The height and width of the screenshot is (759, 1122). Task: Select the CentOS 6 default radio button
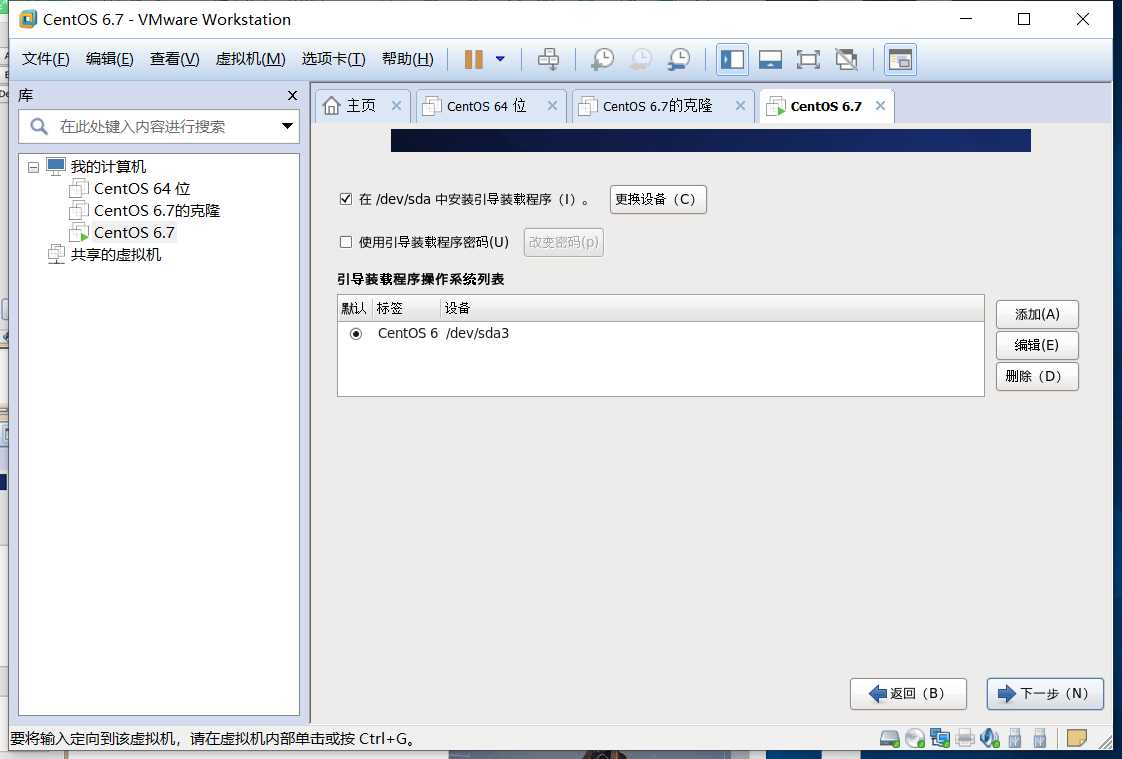(356, 334)
